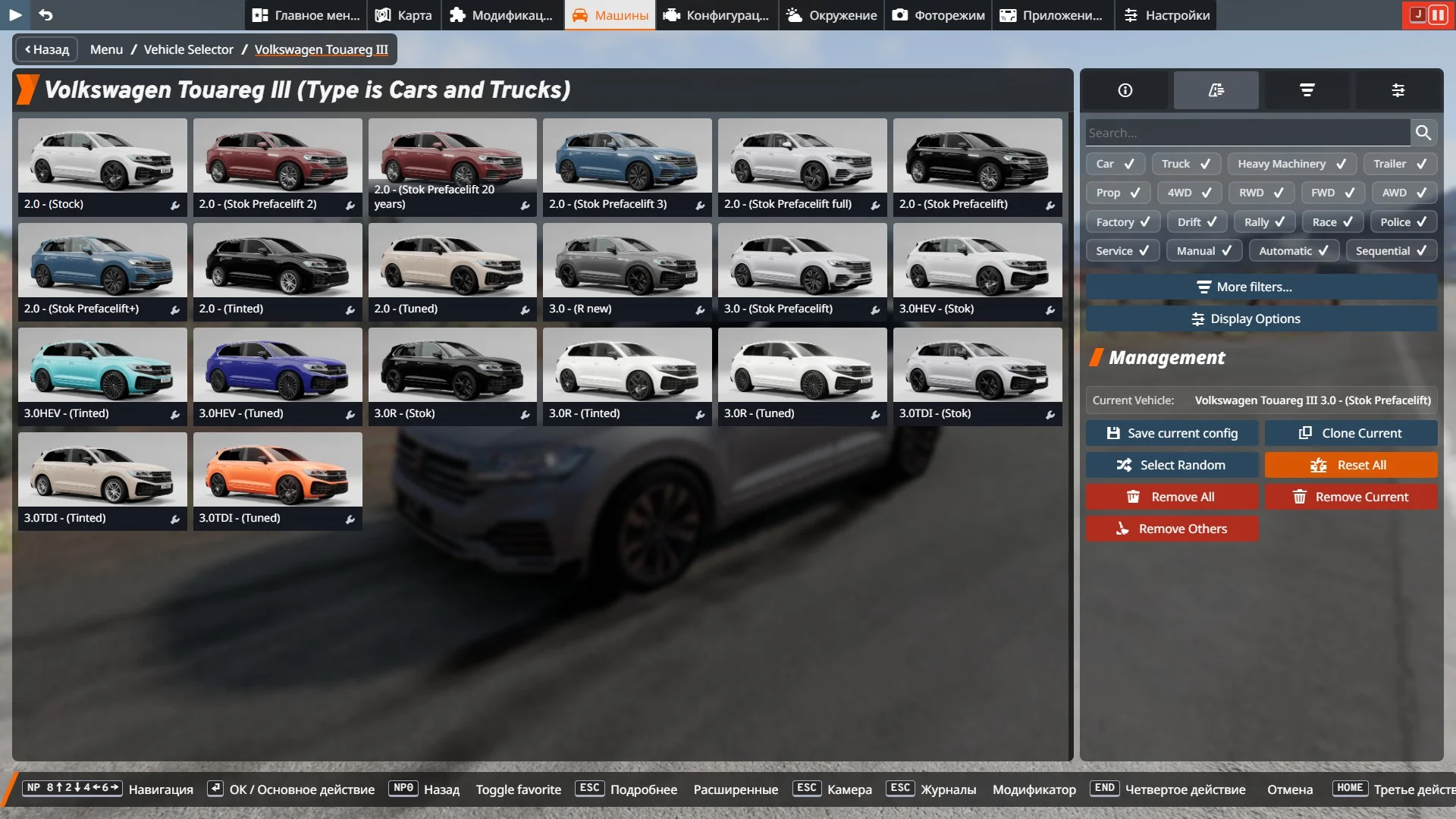Viewport: 1456px width, 819px height.
Task: Click wrench icon on 3.0R - (Stok) card
Action: point(525,415)
